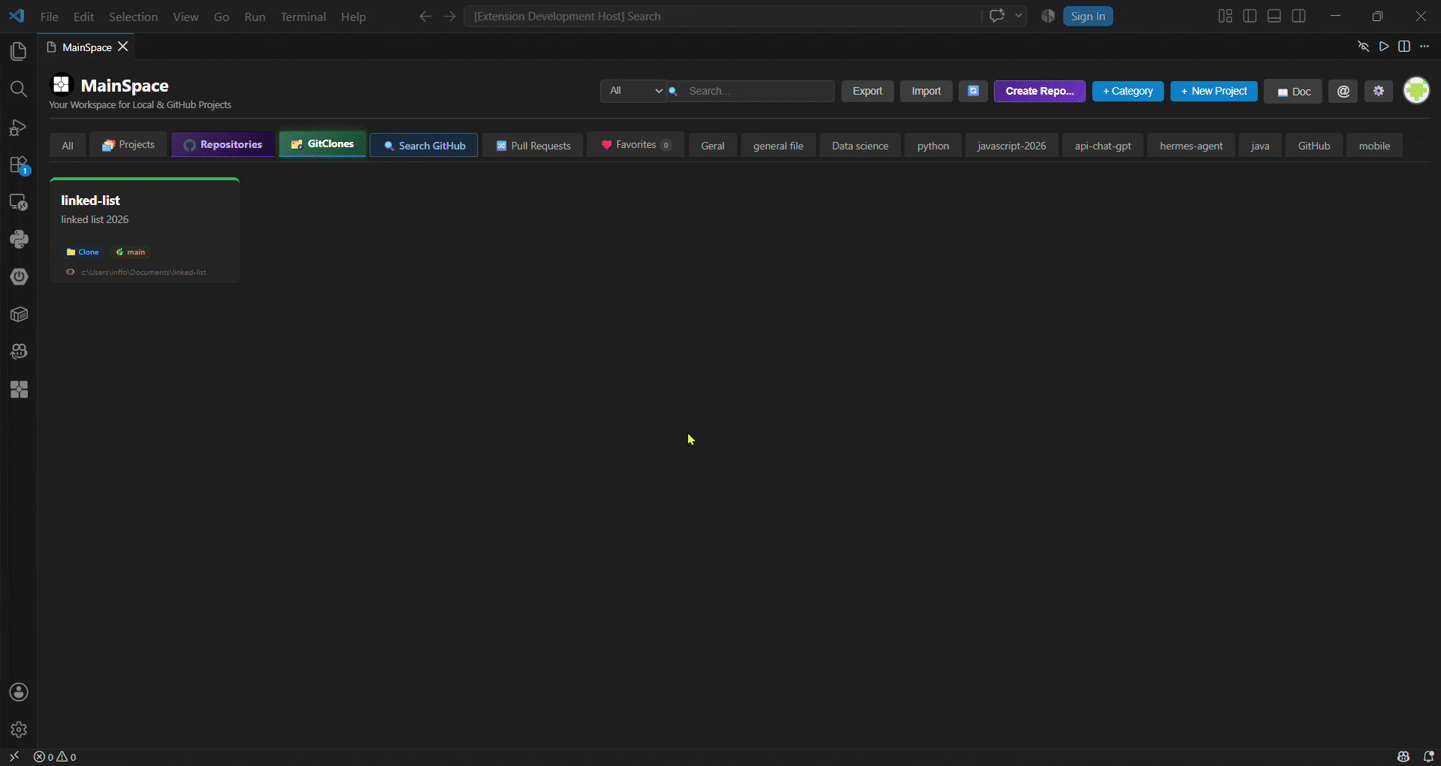Open the Doc button
The width and height of the screenshot is (1441, 766).
tap(1293, 91)
